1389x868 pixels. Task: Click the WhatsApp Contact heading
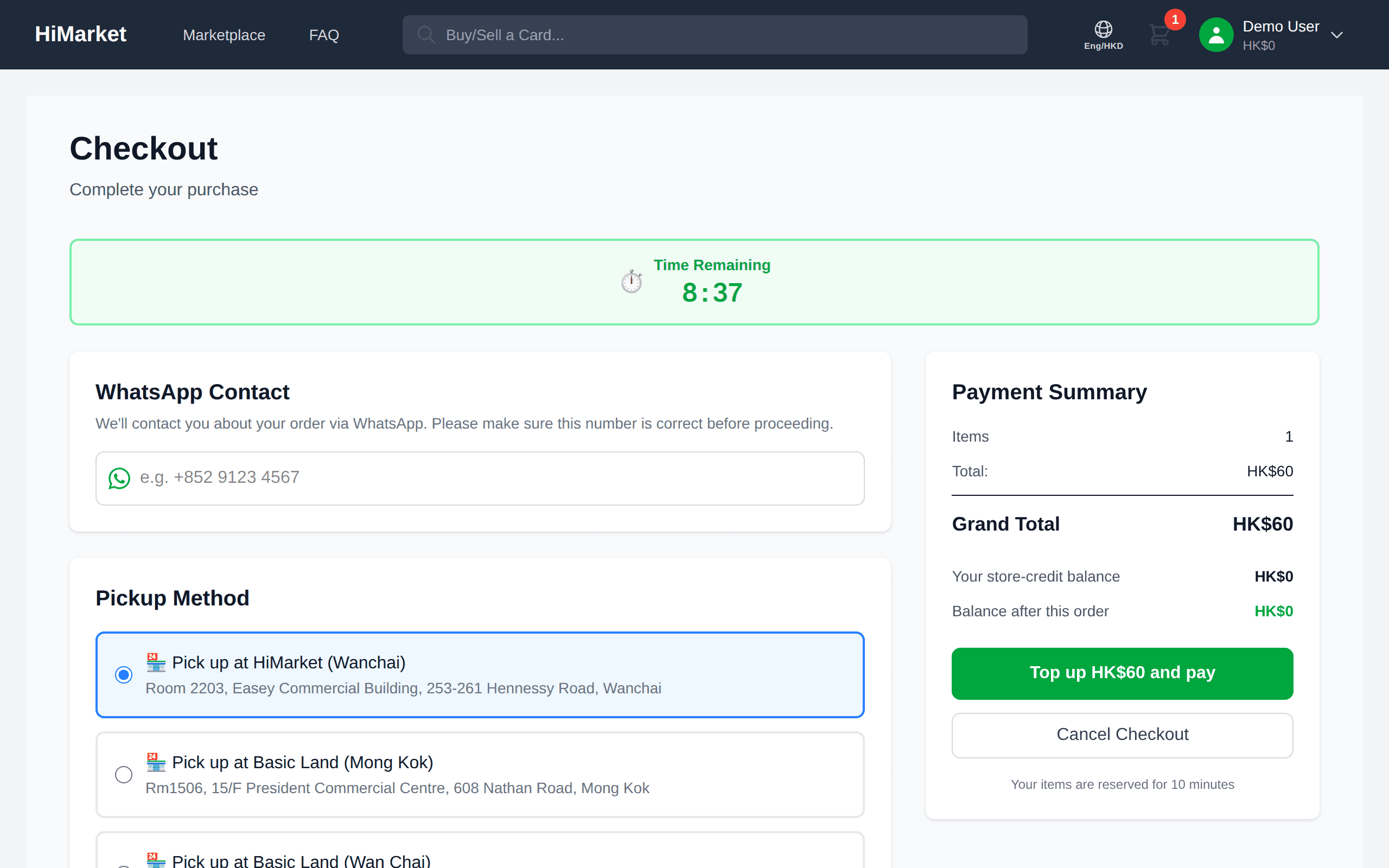coord(192,392)
